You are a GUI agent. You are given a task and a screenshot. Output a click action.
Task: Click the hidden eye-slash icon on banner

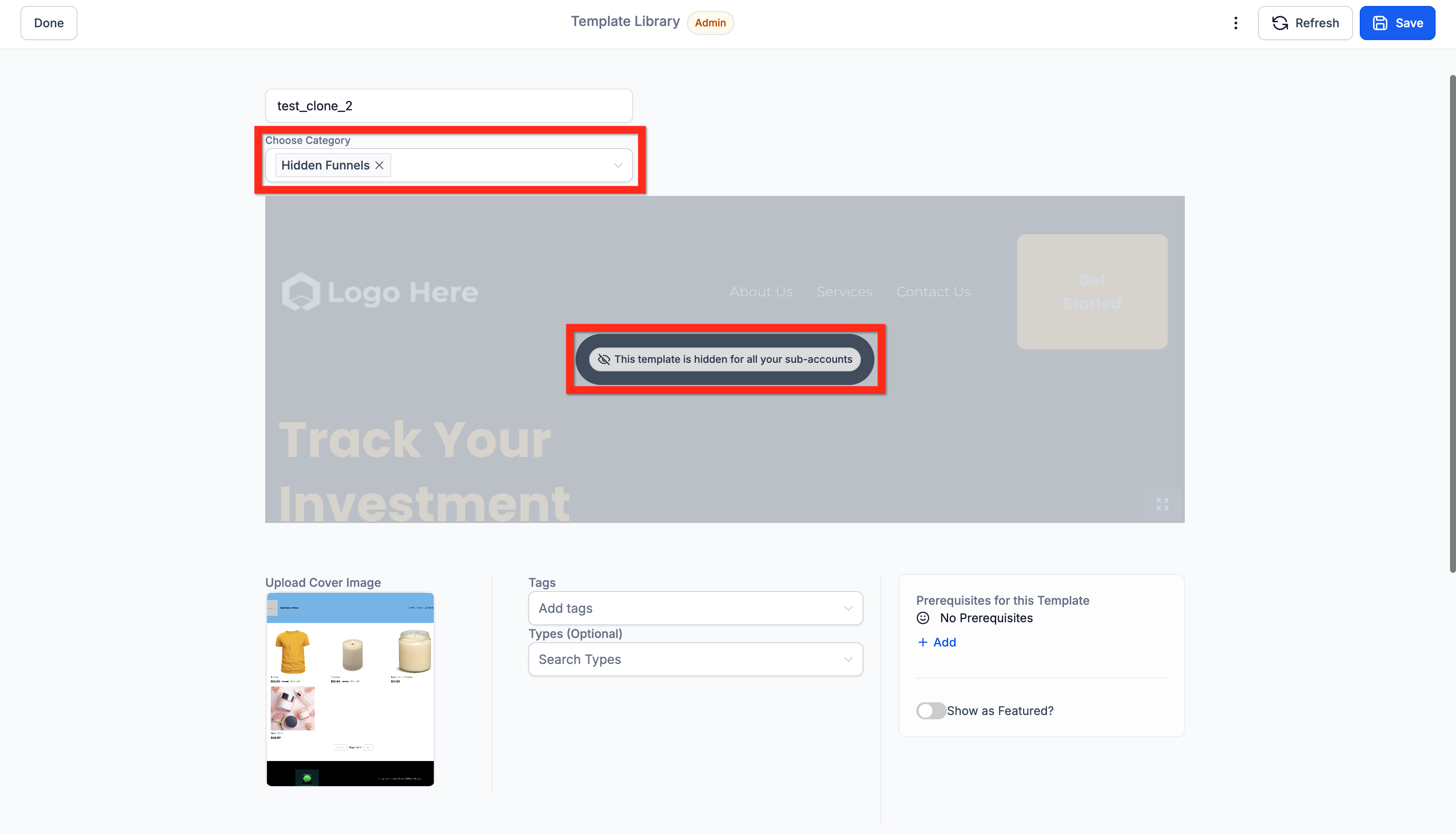[x=604, y=359]
